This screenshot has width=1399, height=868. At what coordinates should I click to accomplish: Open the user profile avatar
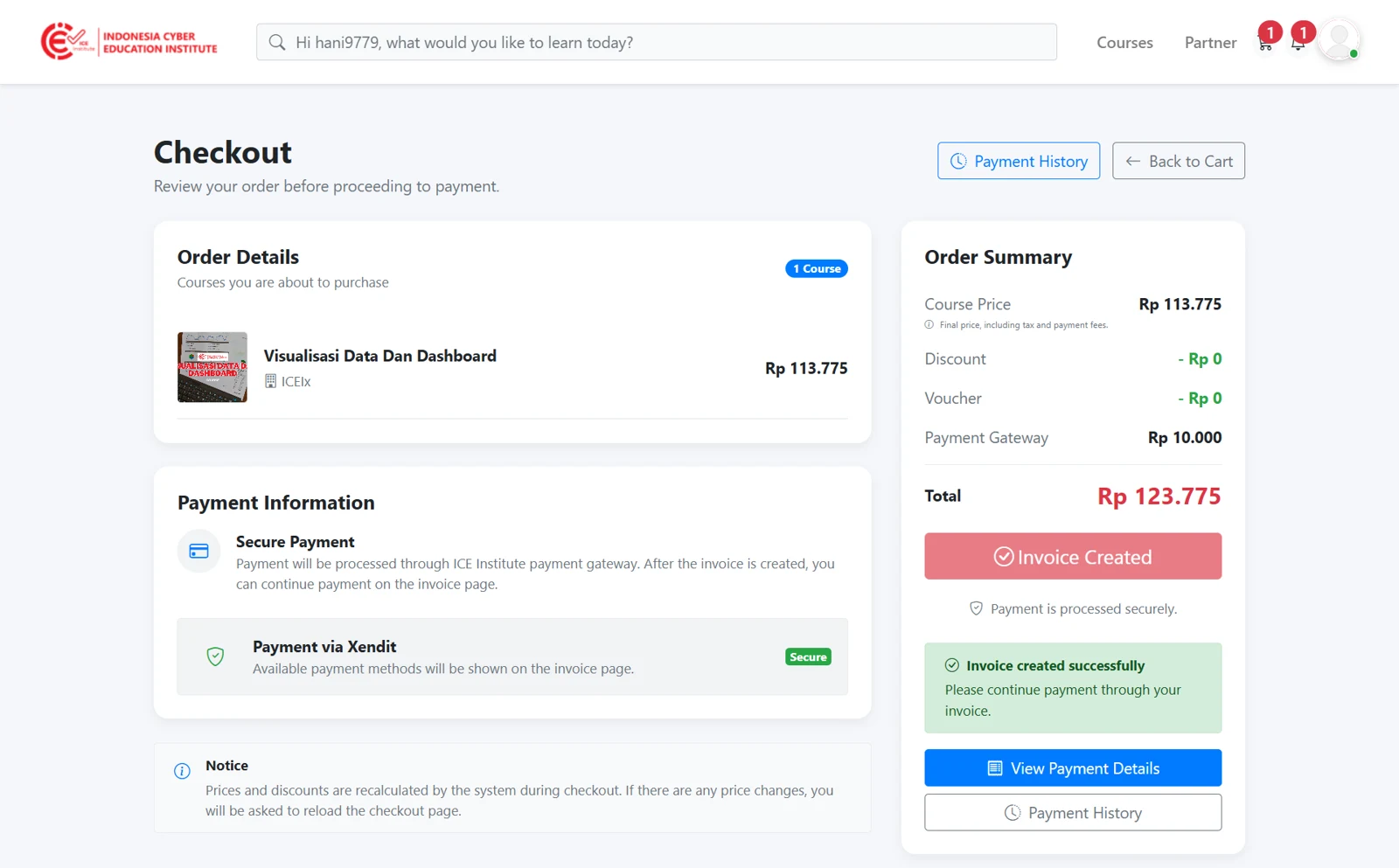pos(1339,40)
